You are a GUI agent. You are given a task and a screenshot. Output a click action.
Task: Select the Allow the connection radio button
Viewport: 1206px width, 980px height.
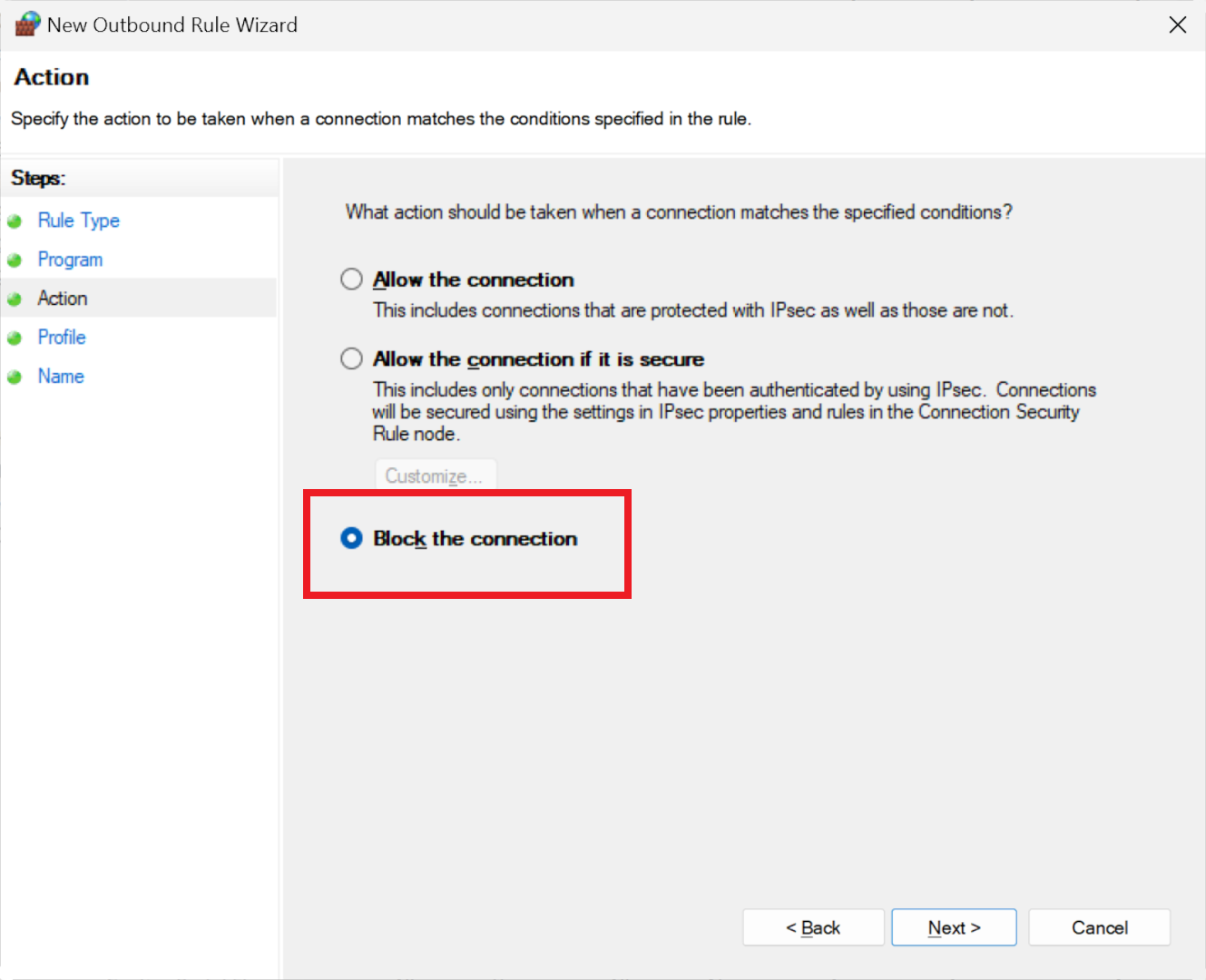tap(351, 279)
